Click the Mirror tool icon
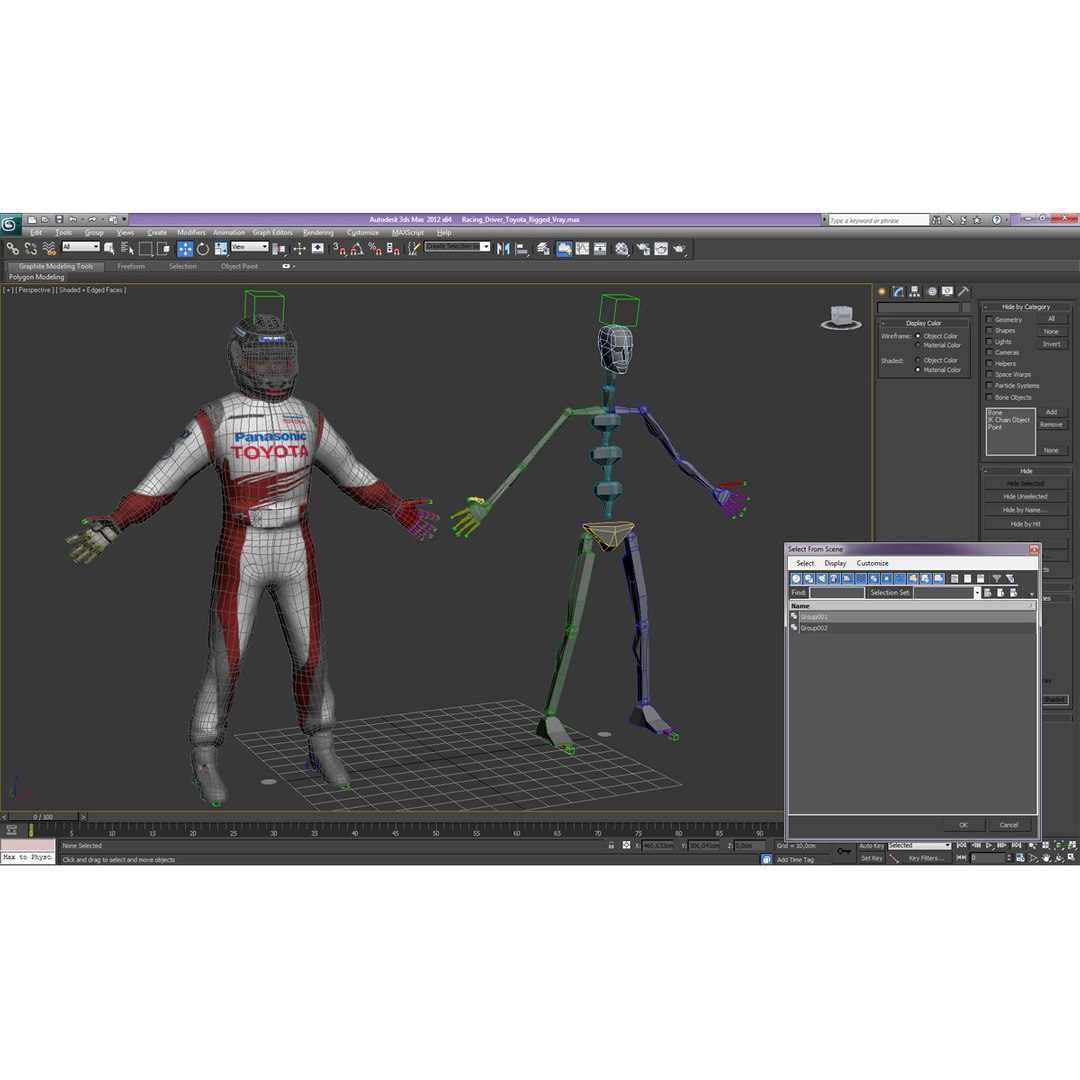 503,249
